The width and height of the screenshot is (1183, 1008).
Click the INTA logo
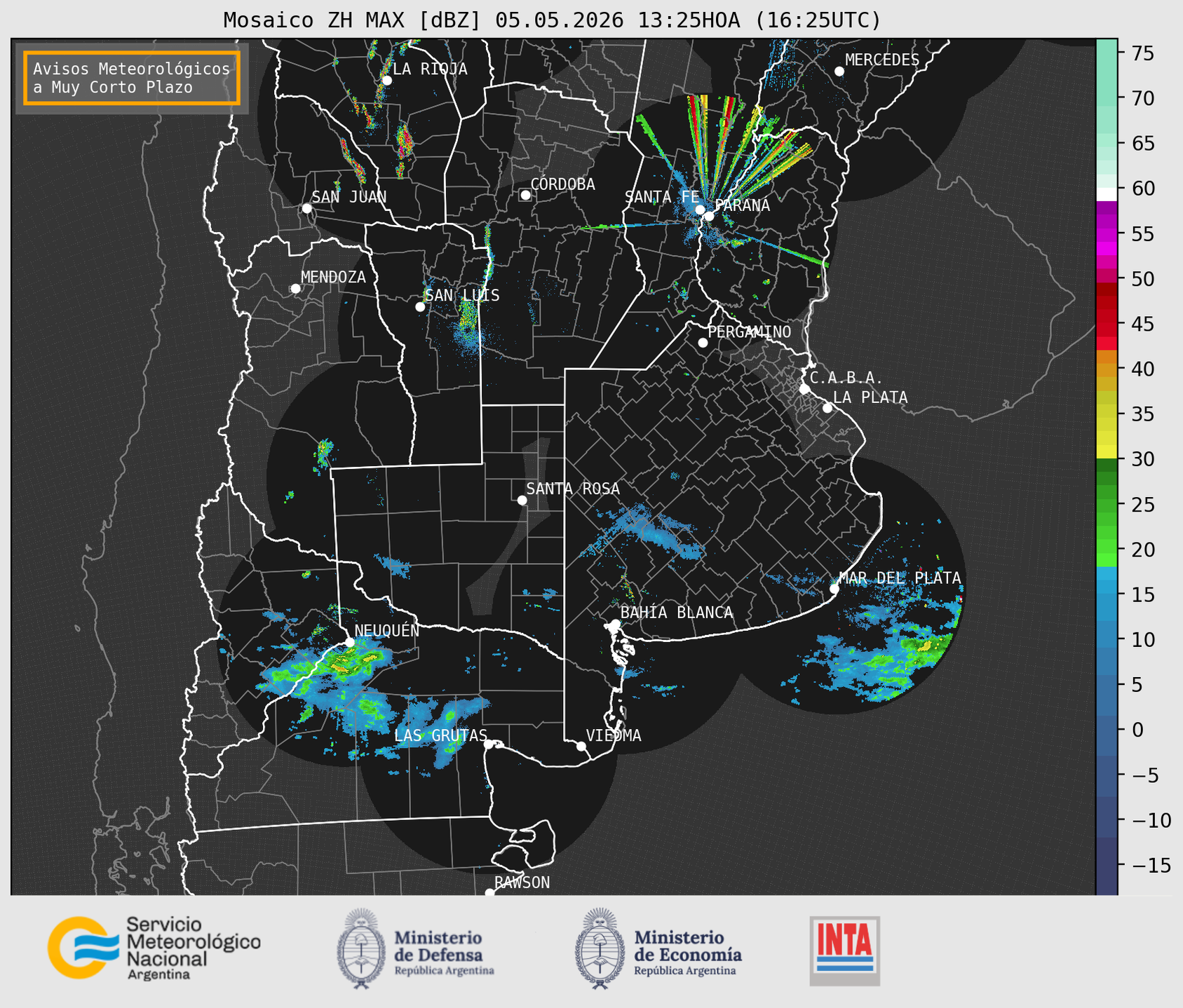(x=845, y=951)
